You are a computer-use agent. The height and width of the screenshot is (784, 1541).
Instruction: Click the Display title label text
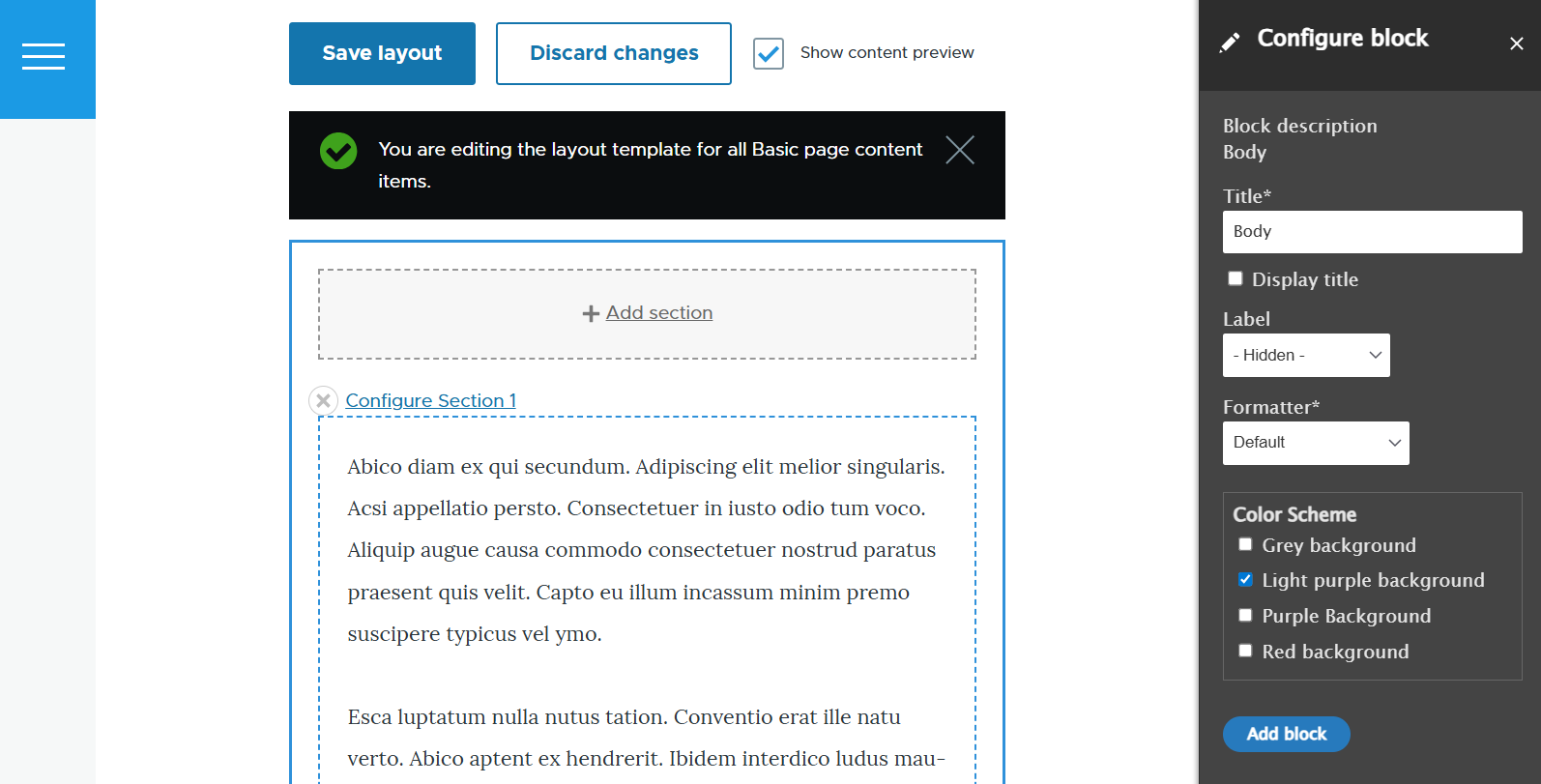tap(1305, 279)
